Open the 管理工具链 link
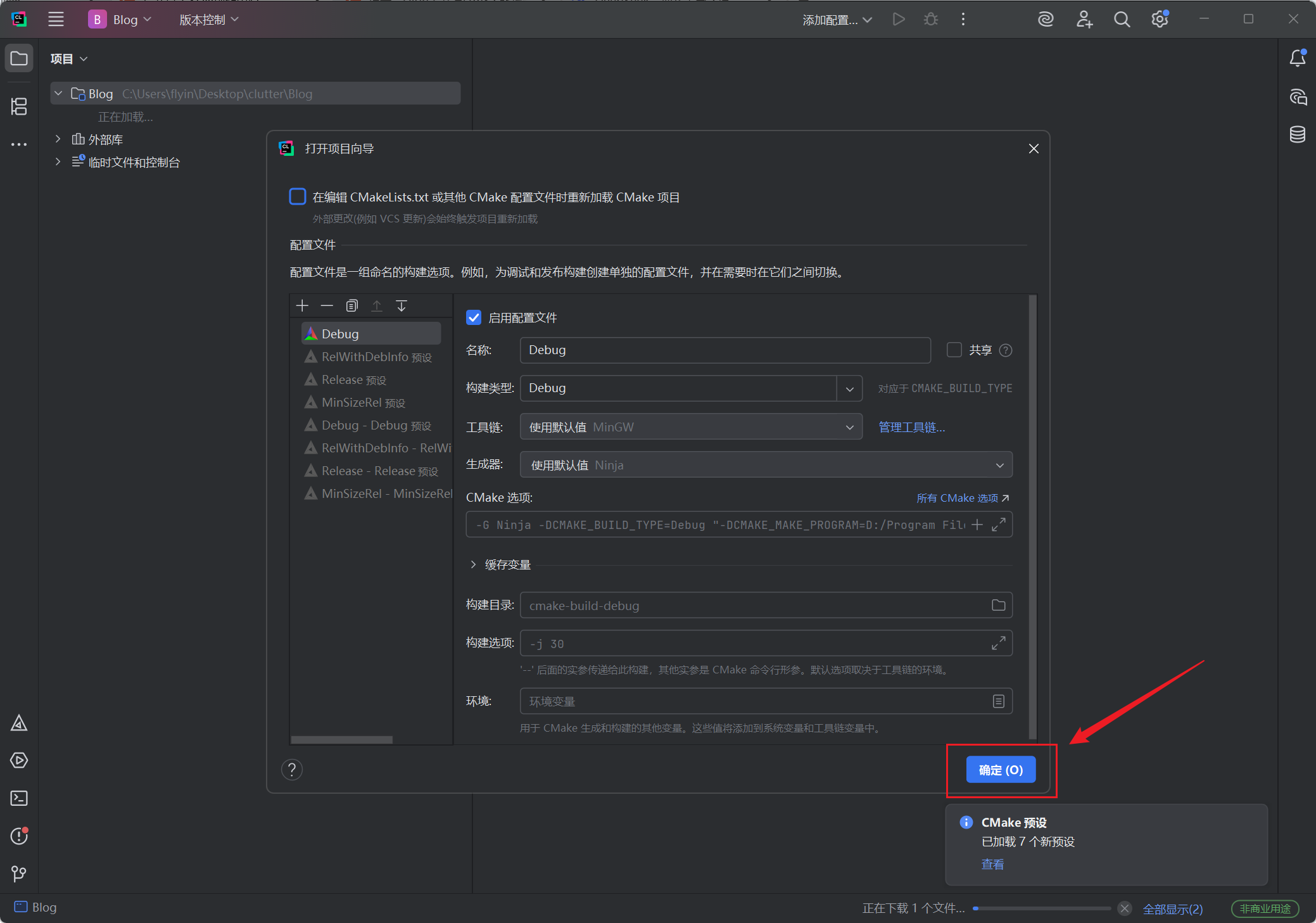The width and height of the screenshot is (1316, 923). click(911, 427)
